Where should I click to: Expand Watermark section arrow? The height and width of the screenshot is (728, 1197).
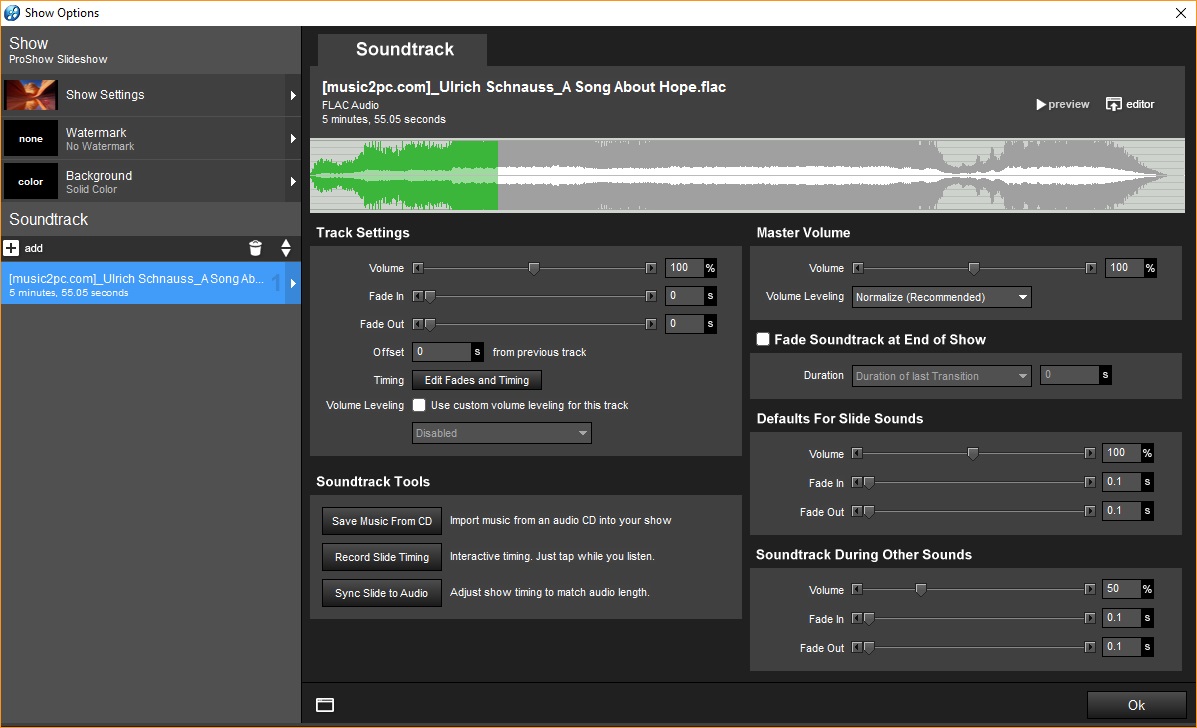point(292,138)
